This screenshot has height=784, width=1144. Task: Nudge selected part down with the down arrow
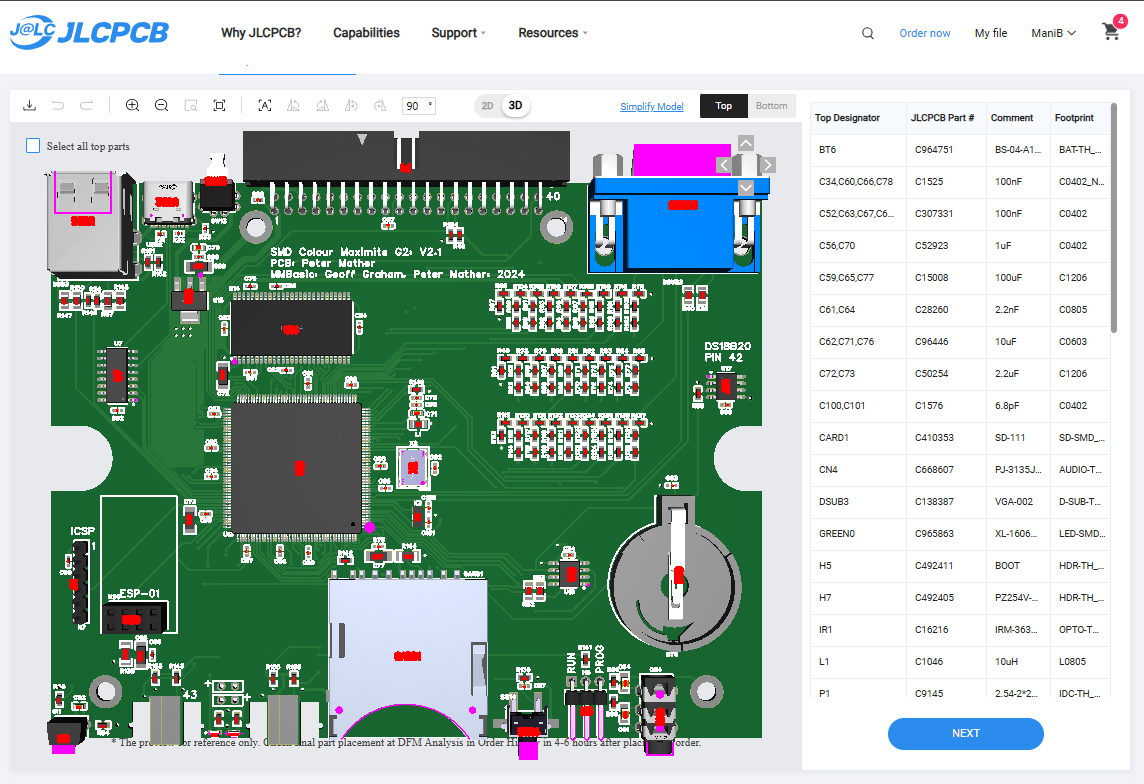coord(746,187)
